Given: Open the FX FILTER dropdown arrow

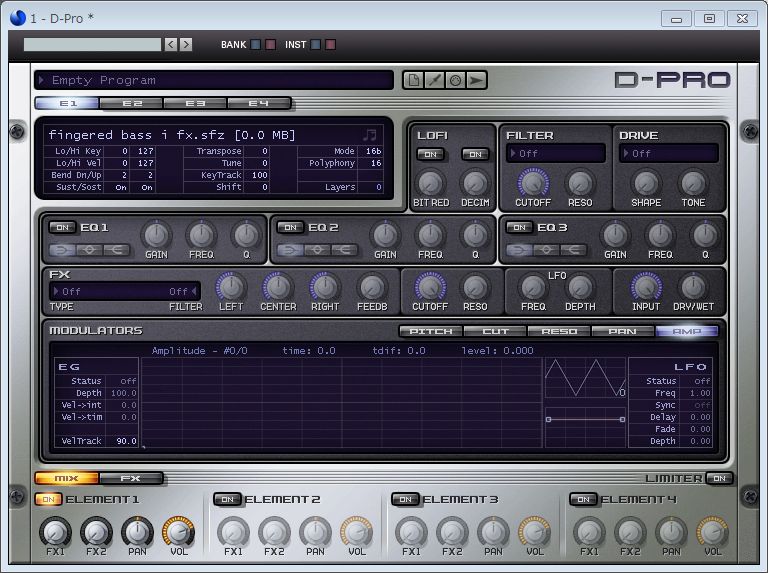Looking at the screenshot, I should 194,291.
